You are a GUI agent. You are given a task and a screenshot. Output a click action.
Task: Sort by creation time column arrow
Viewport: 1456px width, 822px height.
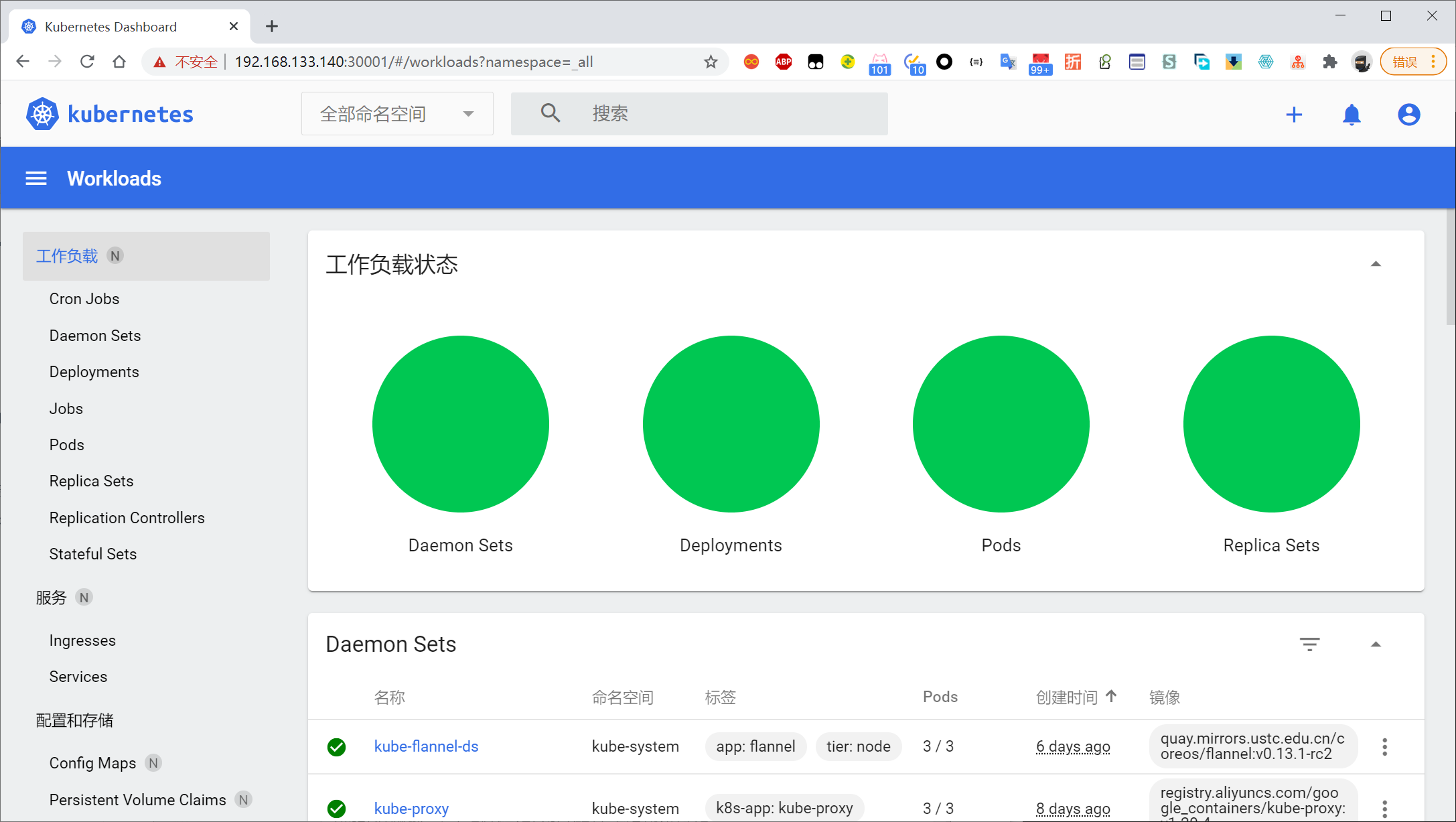(1111, 696)
